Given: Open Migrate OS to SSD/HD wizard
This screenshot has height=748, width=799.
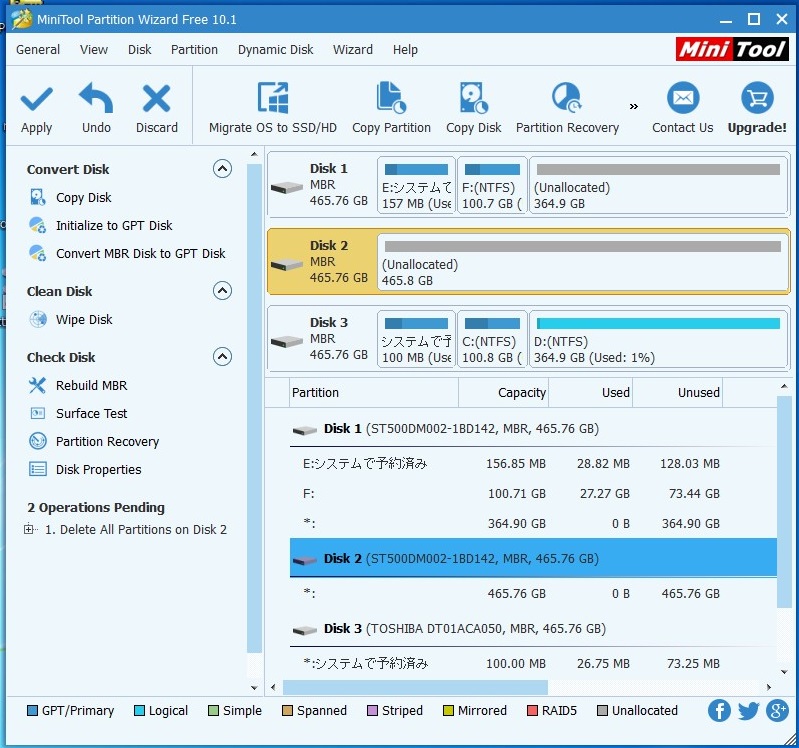Looking at the screenshot, I should click(x=273, y=108).
